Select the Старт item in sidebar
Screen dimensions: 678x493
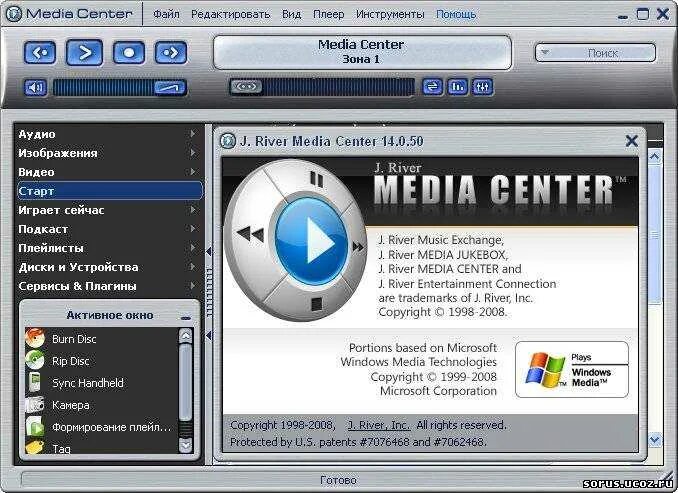110,191
